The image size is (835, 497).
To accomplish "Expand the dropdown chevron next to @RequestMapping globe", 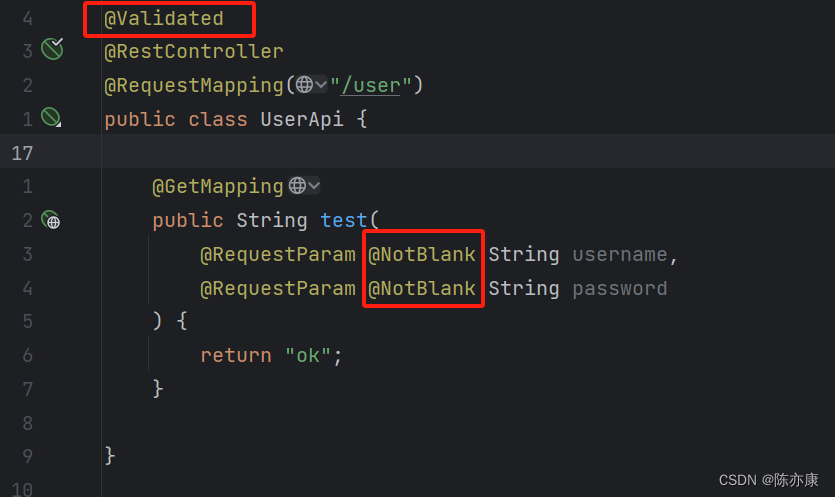I will (x=321, y=84).
